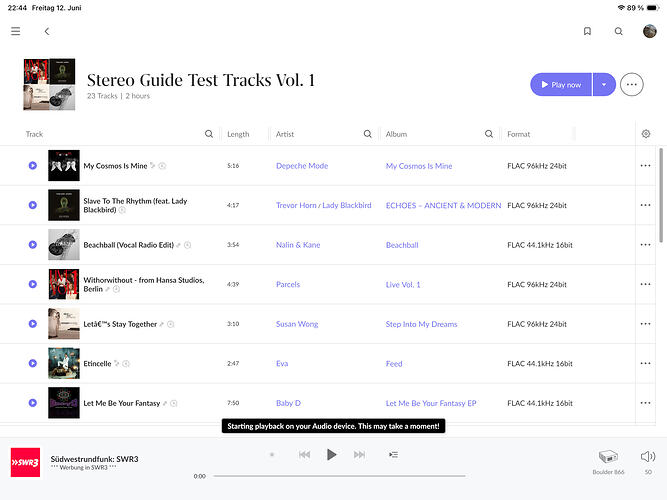Sort by the Length column header
This screenshot has height=500, width=667.
tap(238, 134)
